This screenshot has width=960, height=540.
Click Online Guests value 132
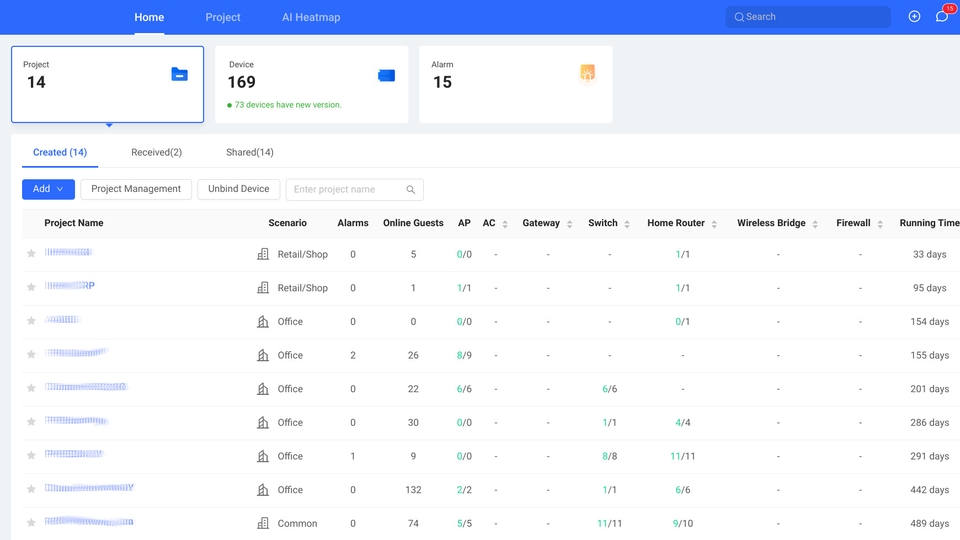pyautogui.click(x=413, y=490)
